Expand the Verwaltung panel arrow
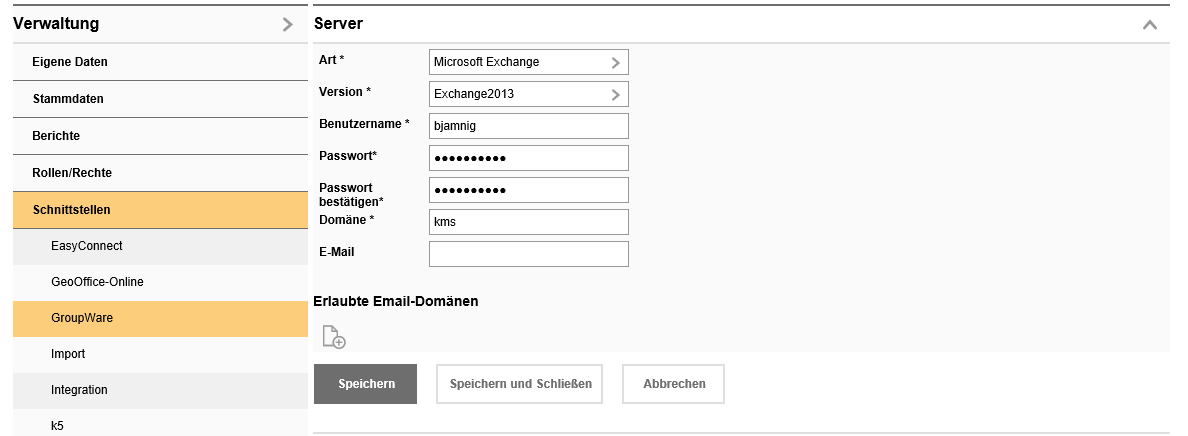The width and height of the screenshot is (1188, 436). tap(287, 24)
